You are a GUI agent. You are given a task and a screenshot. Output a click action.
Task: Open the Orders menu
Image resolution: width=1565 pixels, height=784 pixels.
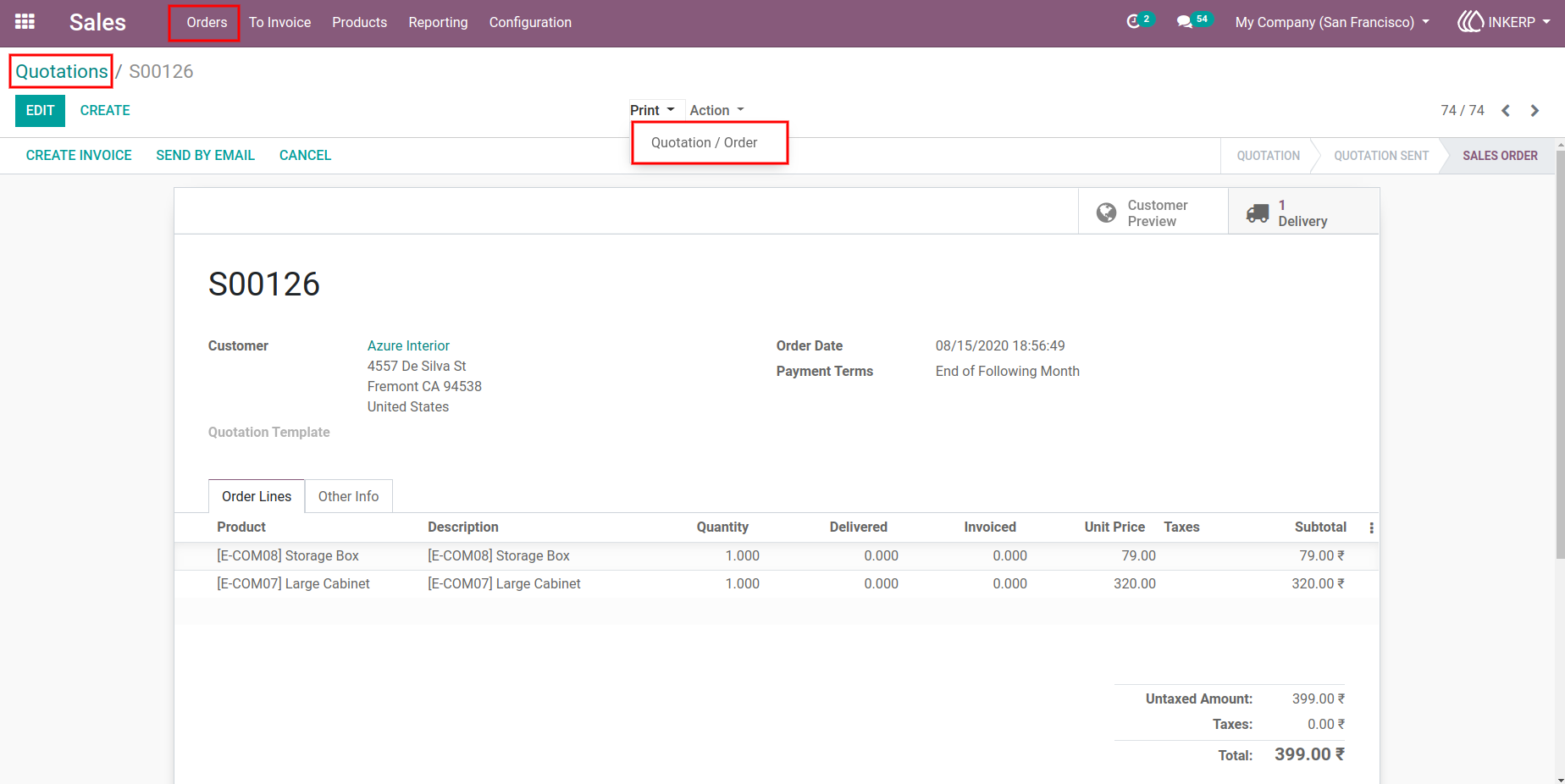click(207, 23)
